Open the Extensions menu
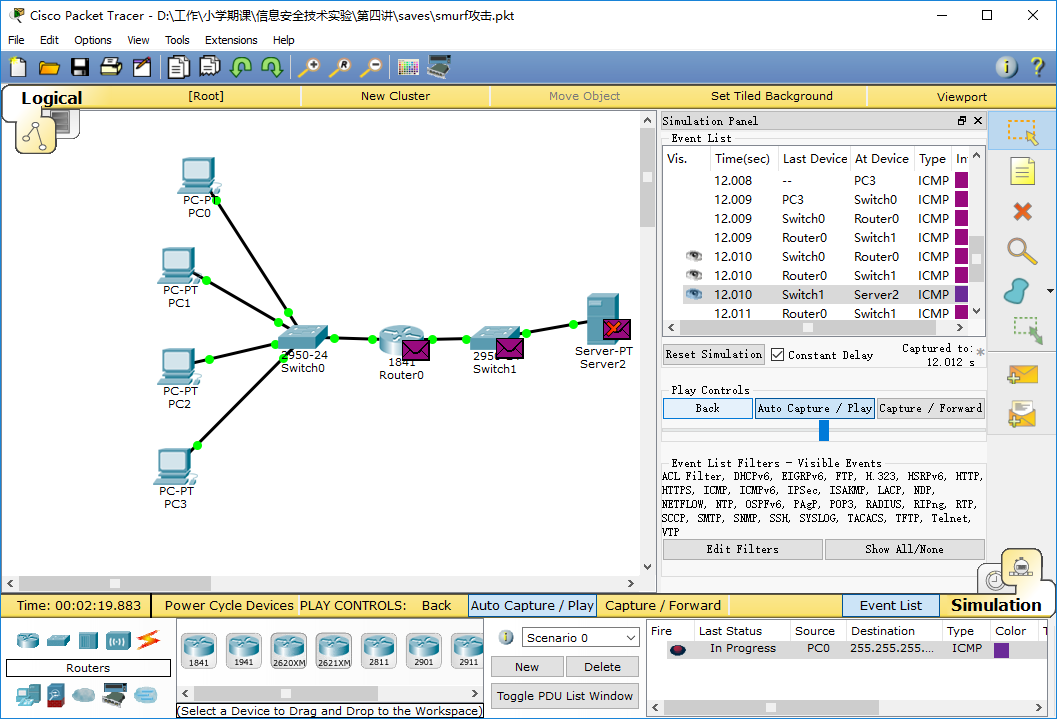1057x719 pixels. click(x=231, y=40)
